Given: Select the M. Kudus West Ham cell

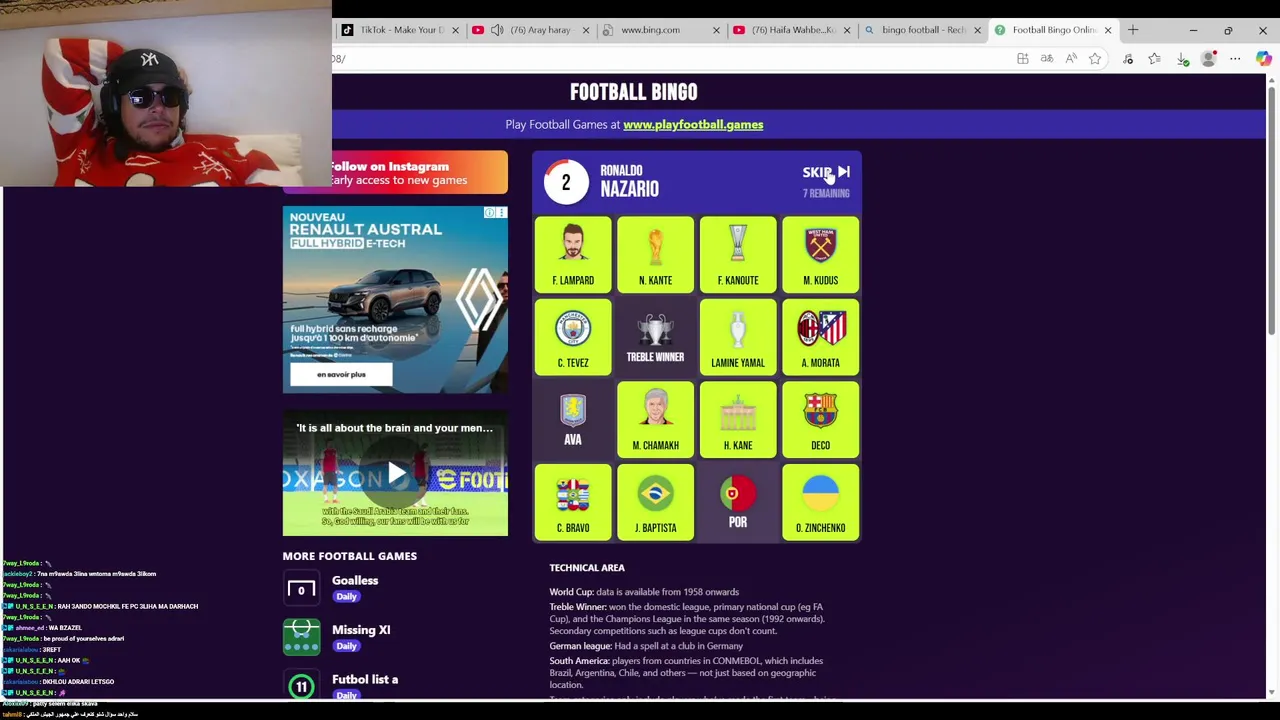Looking at the screenshot, I should 820,255.
